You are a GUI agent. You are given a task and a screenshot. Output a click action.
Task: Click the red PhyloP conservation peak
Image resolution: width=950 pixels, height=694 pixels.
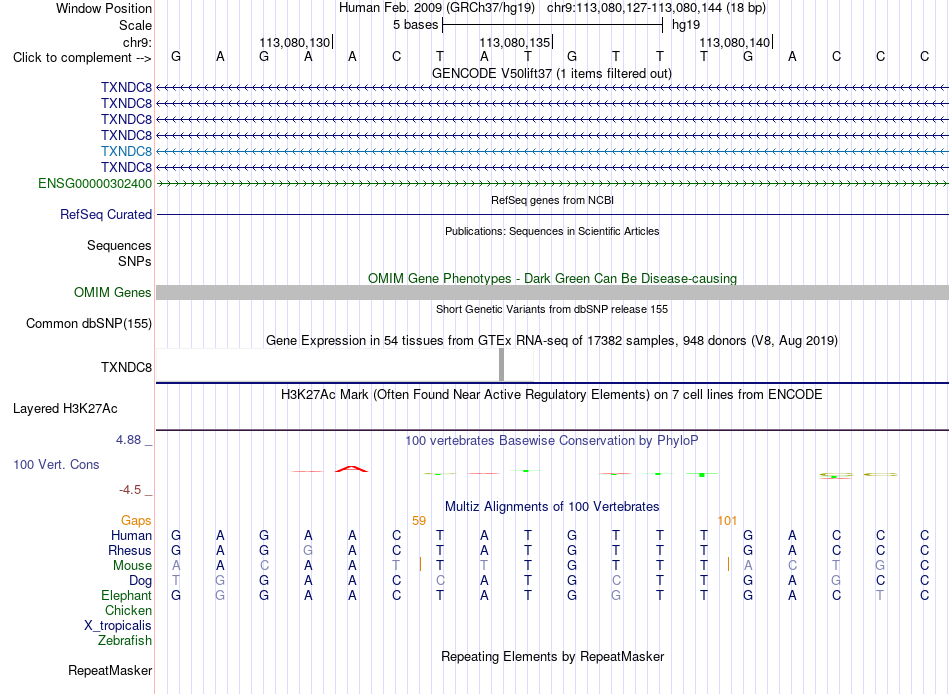pos(351,469)
